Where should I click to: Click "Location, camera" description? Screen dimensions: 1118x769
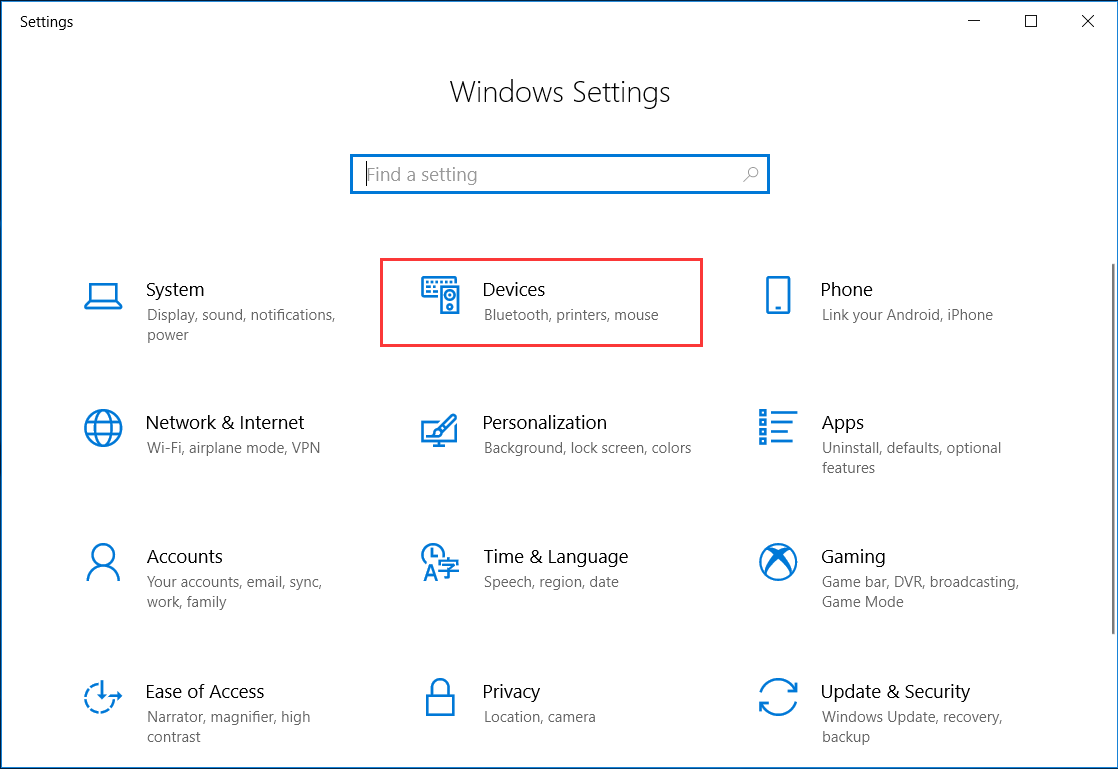(540, 717)
